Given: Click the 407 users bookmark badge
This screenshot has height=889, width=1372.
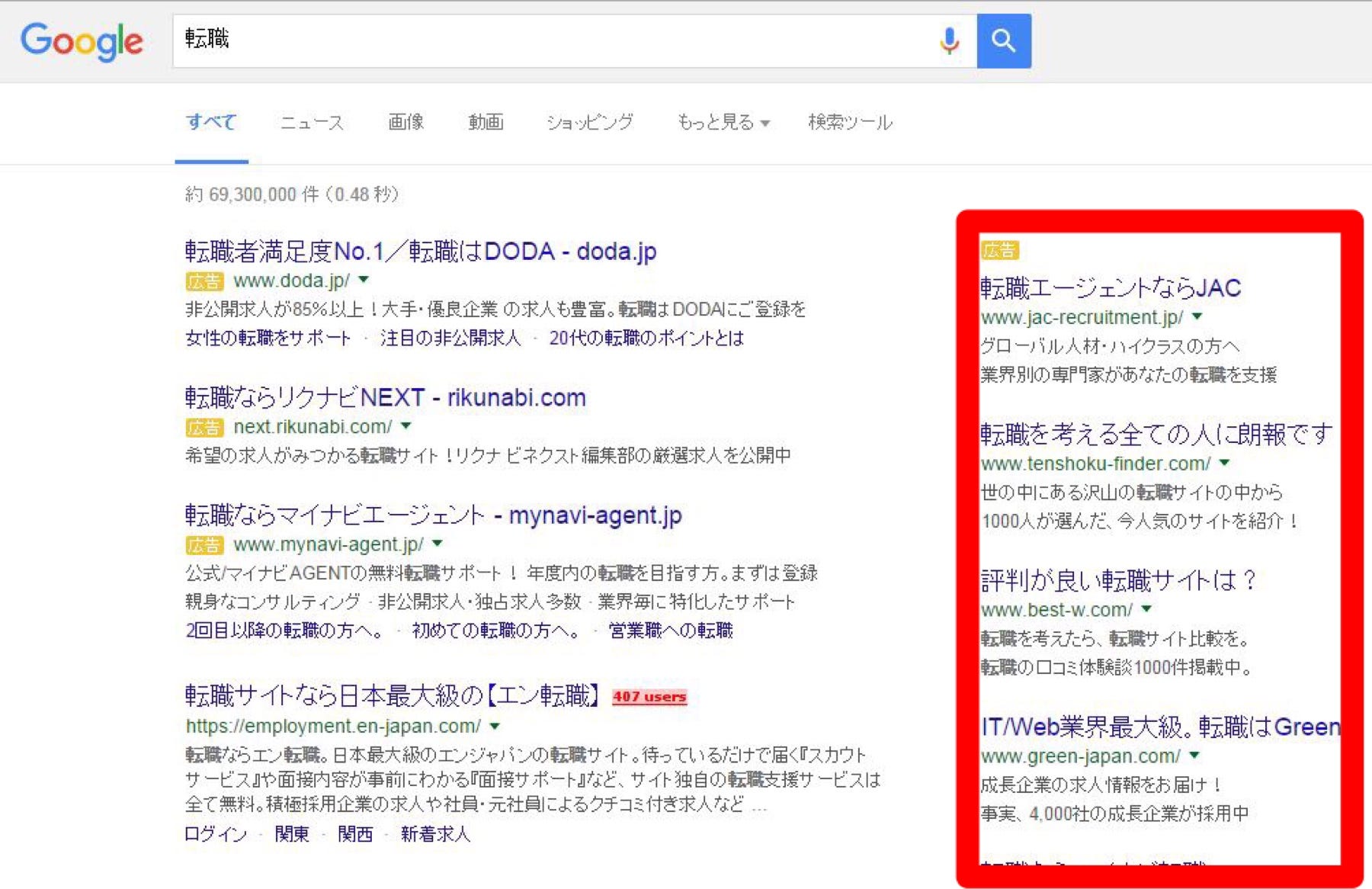Looking at the screenshot, I should [649, 696].
